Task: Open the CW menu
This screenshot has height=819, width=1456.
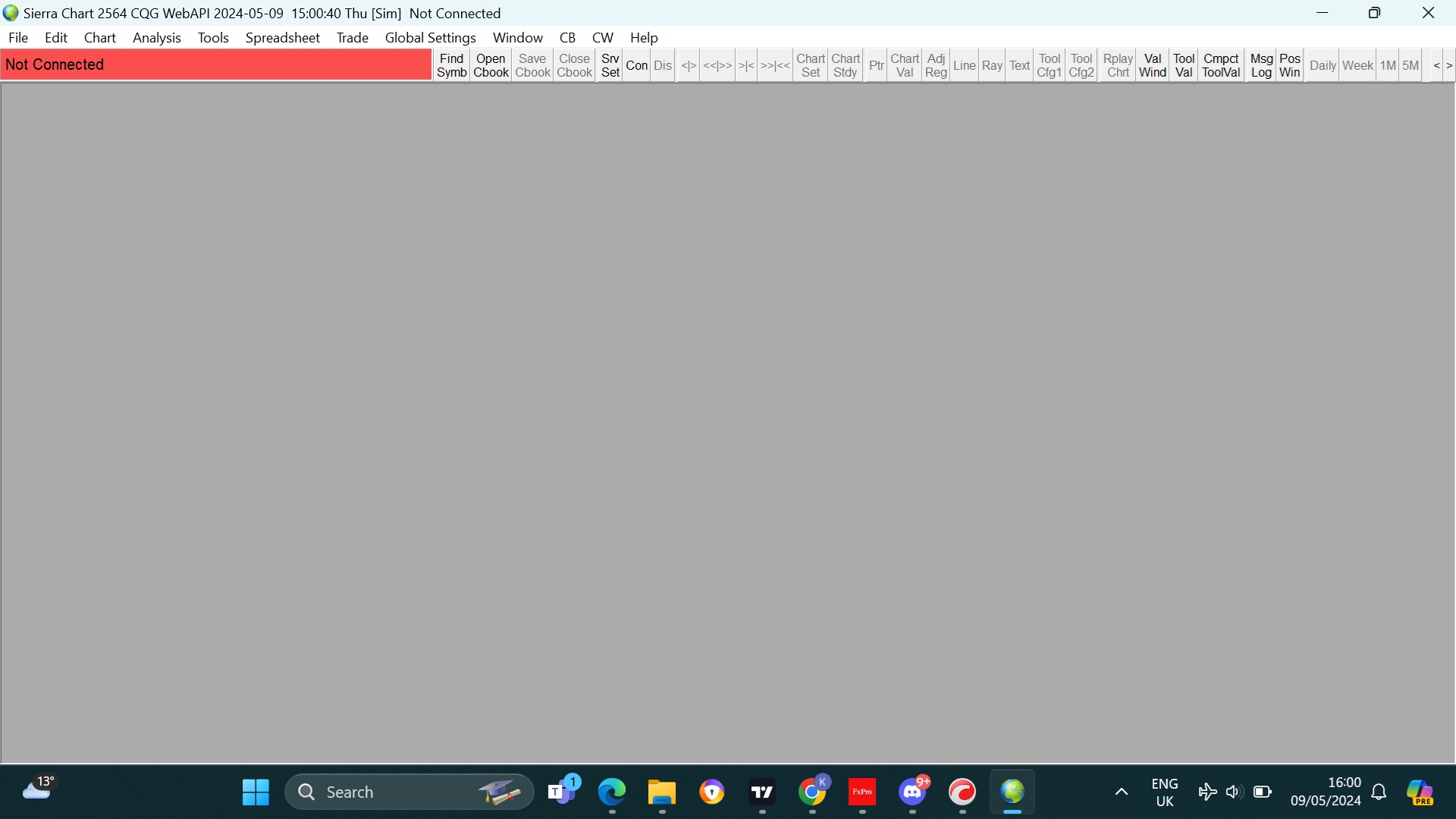Action: tap(602, 37)
